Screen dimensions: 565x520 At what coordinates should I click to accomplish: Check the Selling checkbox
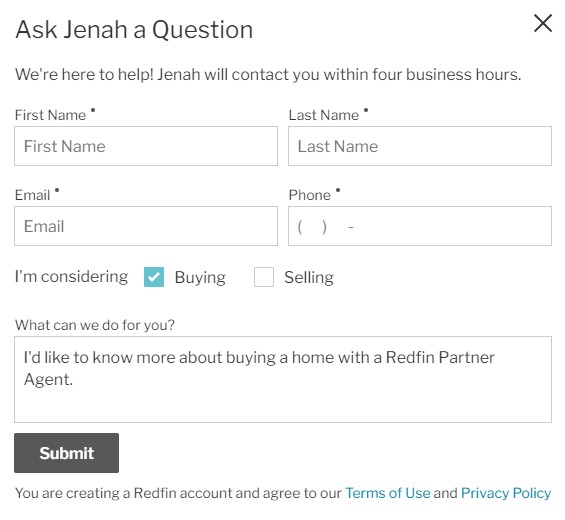coord(264,277)
